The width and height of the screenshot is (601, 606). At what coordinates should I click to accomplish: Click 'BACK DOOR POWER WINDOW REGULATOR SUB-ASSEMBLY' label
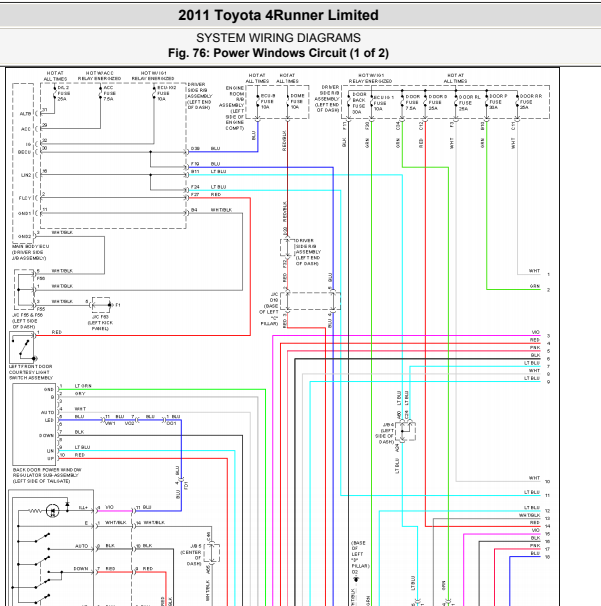click(x=47, y=475)
